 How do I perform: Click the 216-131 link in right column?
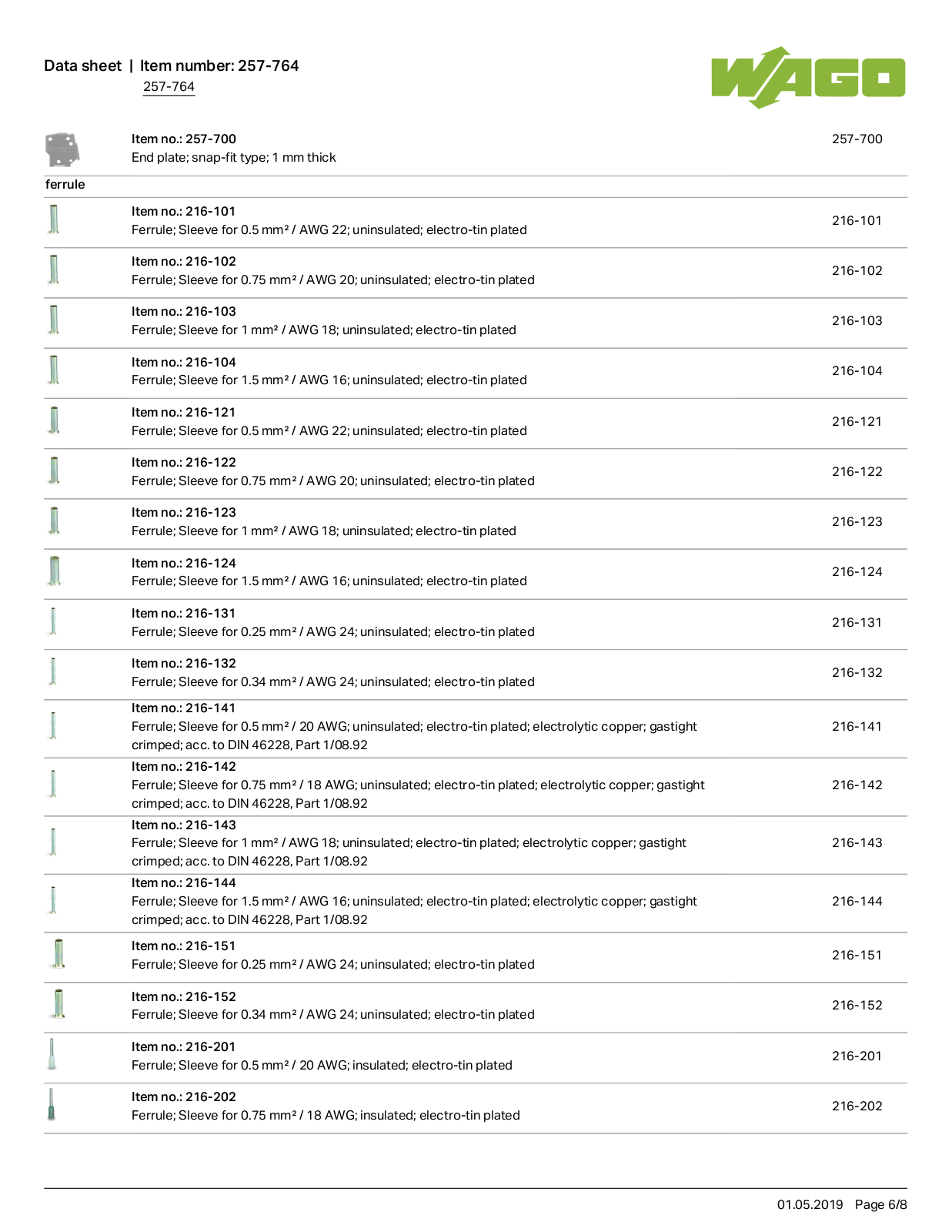[x=857, y=622]
